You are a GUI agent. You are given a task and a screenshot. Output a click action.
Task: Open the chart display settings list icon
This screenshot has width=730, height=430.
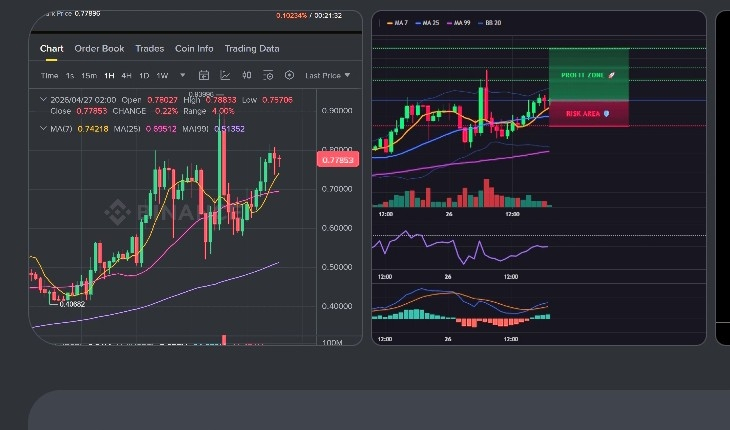point(268,75)
